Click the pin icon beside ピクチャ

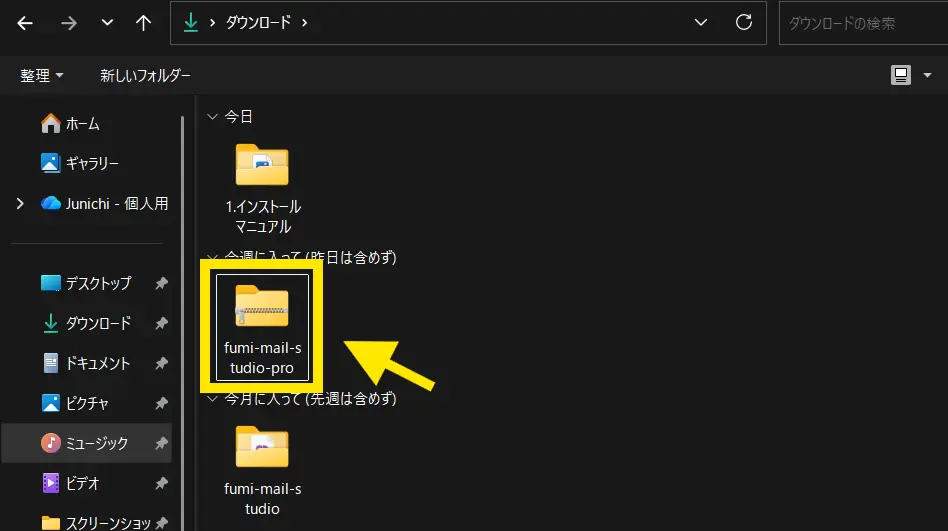161,404
